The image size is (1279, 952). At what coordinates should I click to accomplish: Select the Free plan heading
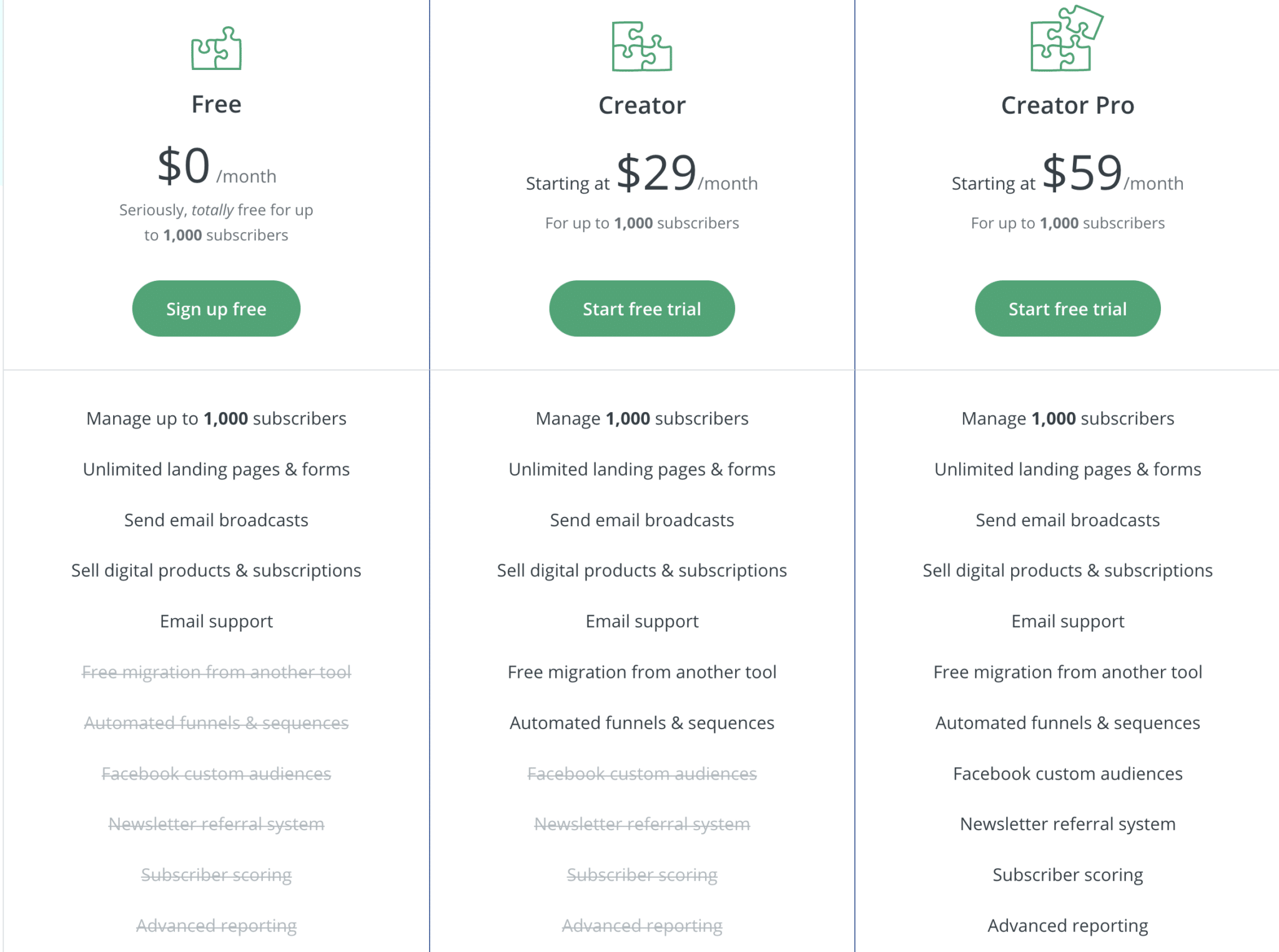(x=216, y=104)
